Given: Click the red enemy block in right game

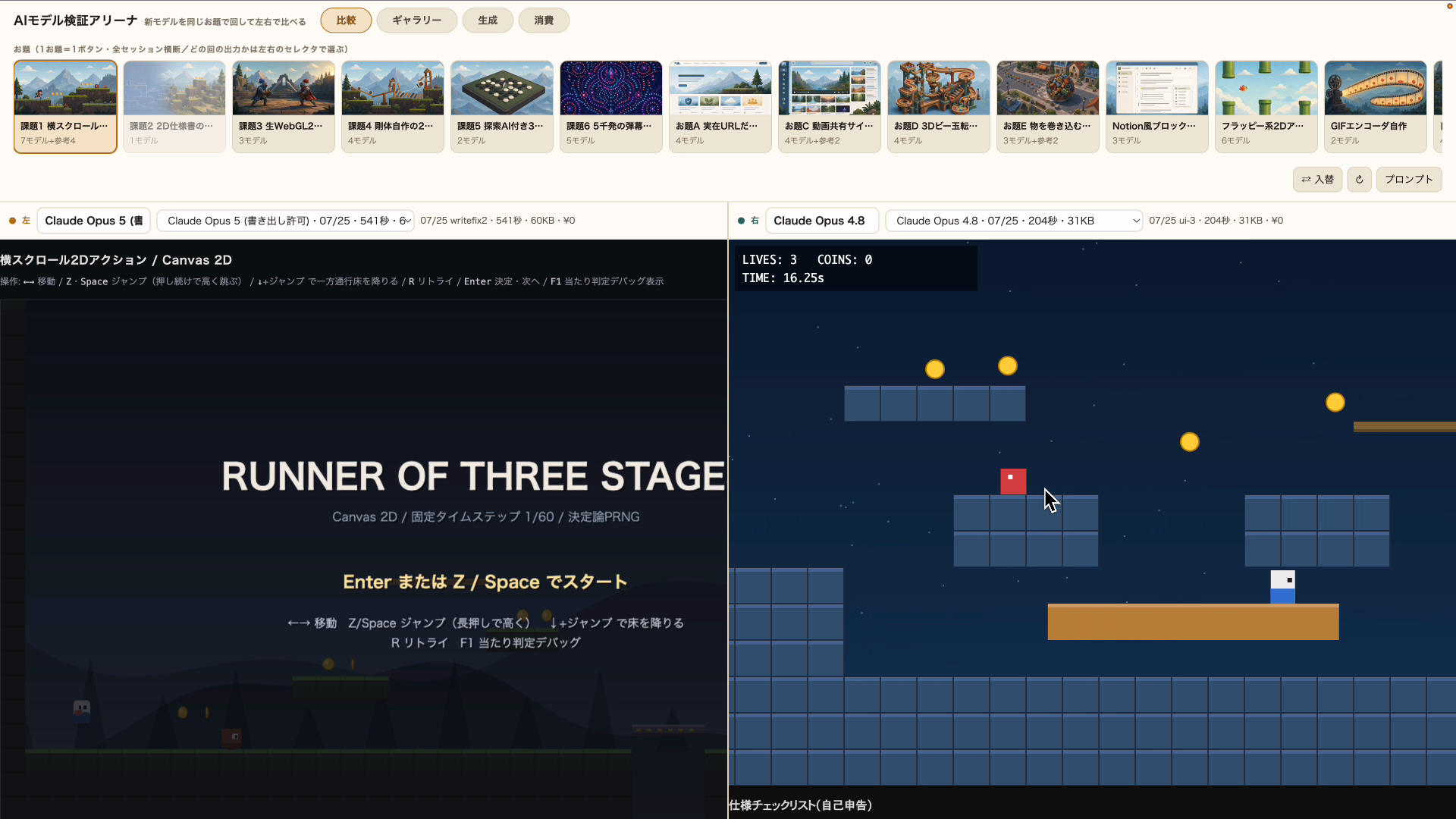Looking at the screenshot, I should [1013, 482].
